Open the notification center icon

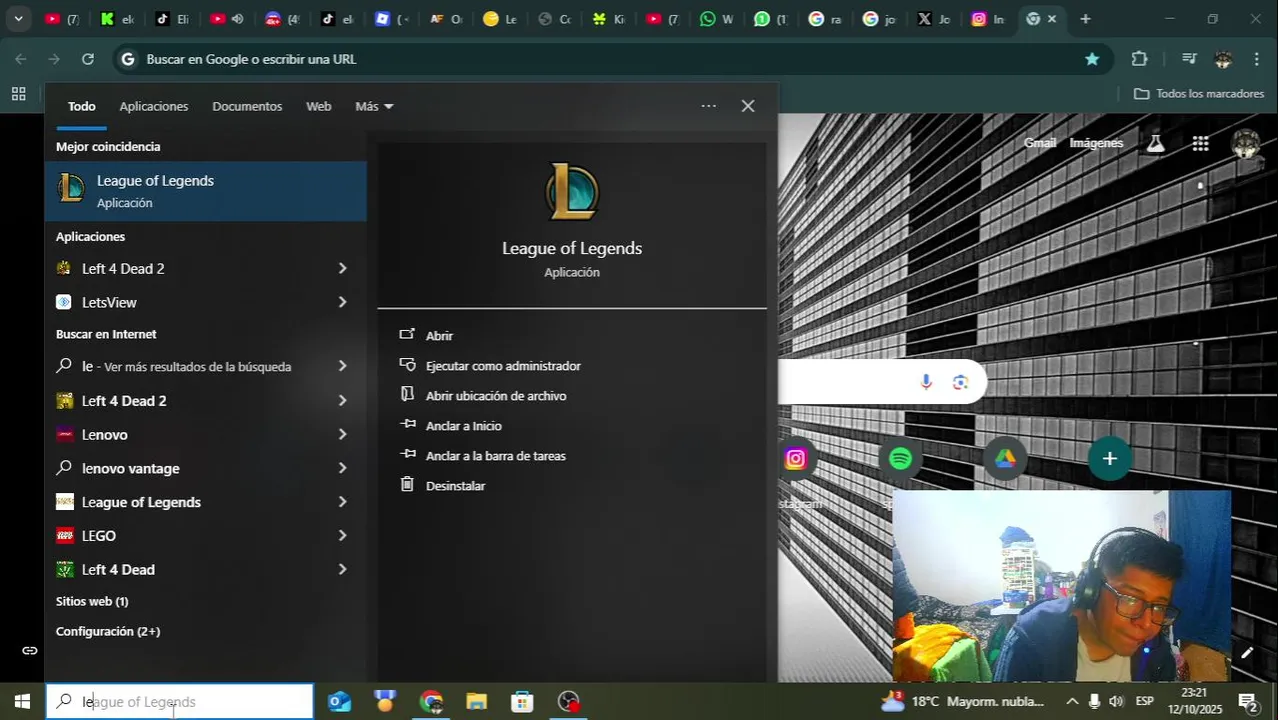tap(1248, 702)
